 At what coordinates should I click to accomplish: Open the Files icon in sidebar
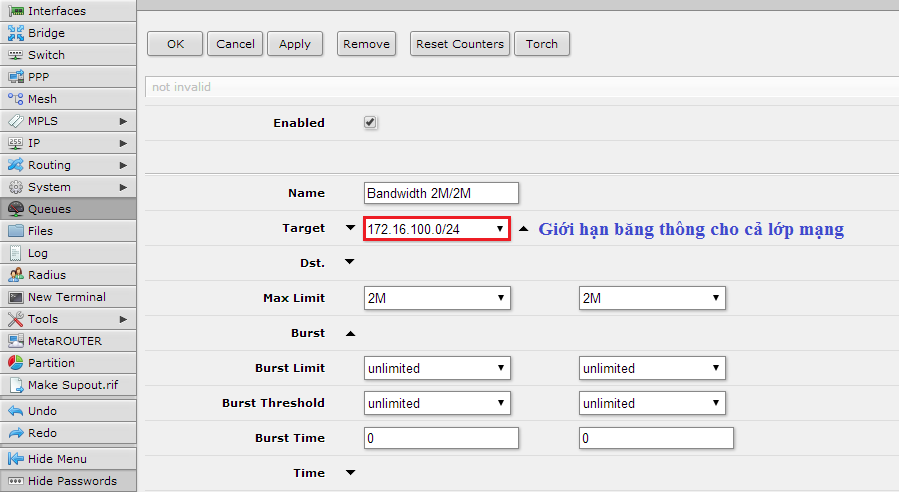tap(16, 231)
